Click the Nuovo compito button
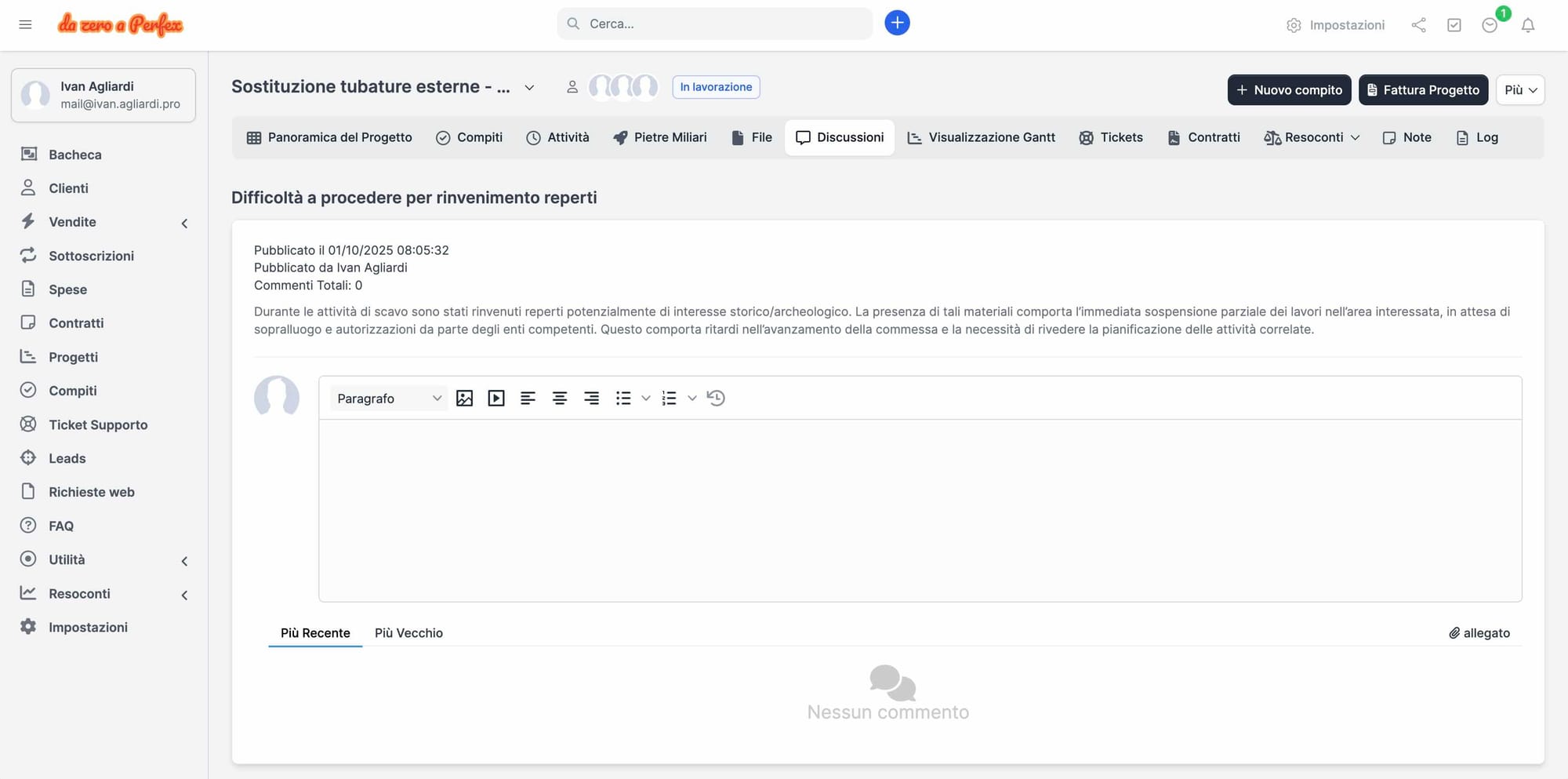The image size is (1568, 779). point(1289,90)
